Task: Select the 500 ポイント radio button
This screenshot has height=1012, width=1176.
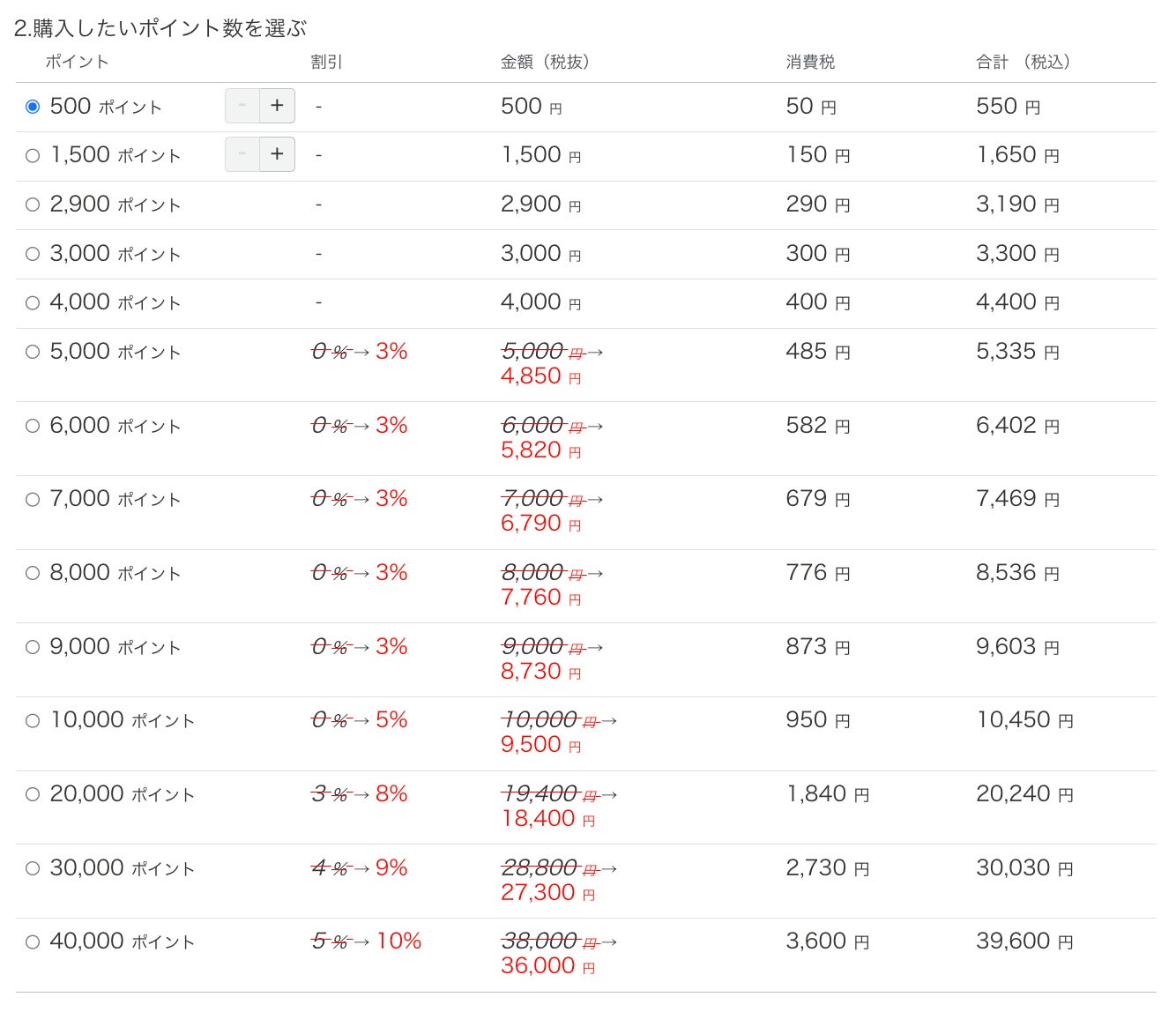Action: tap(33, 107)
